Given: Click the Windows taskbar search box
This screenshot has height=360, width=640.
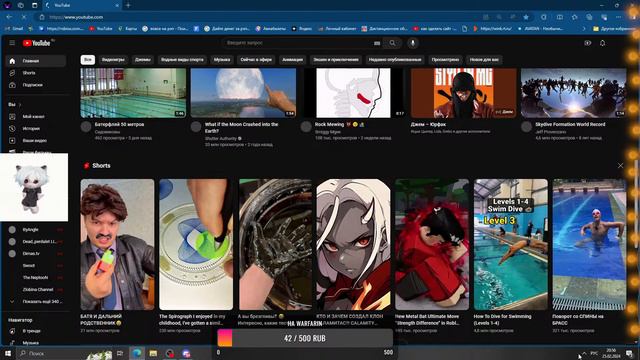Looking at the screenshot, I should click(65, 353).
